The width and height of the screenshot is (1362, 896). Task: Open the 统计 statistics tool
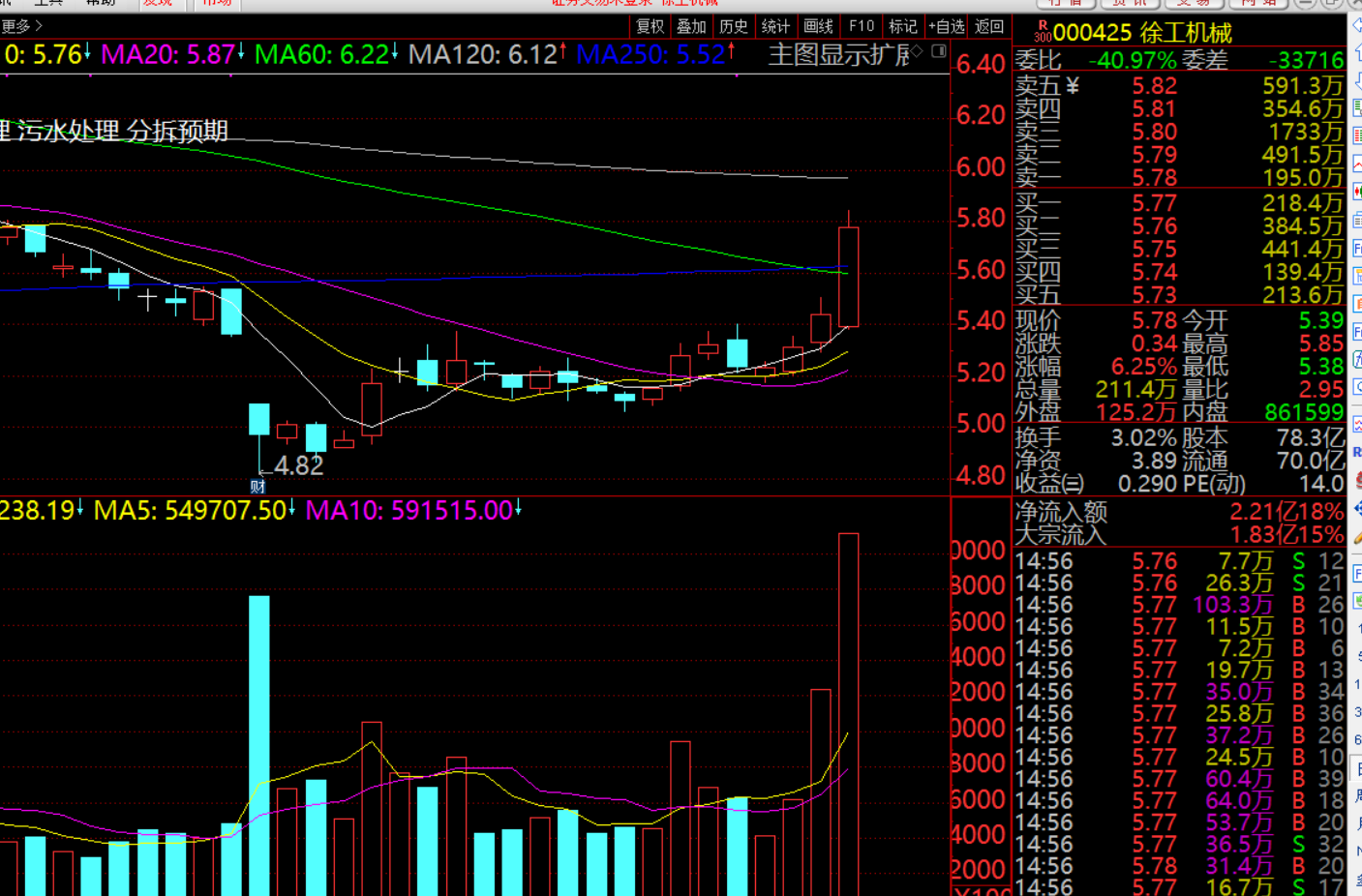pyautogui.click(x=775, y=27)
